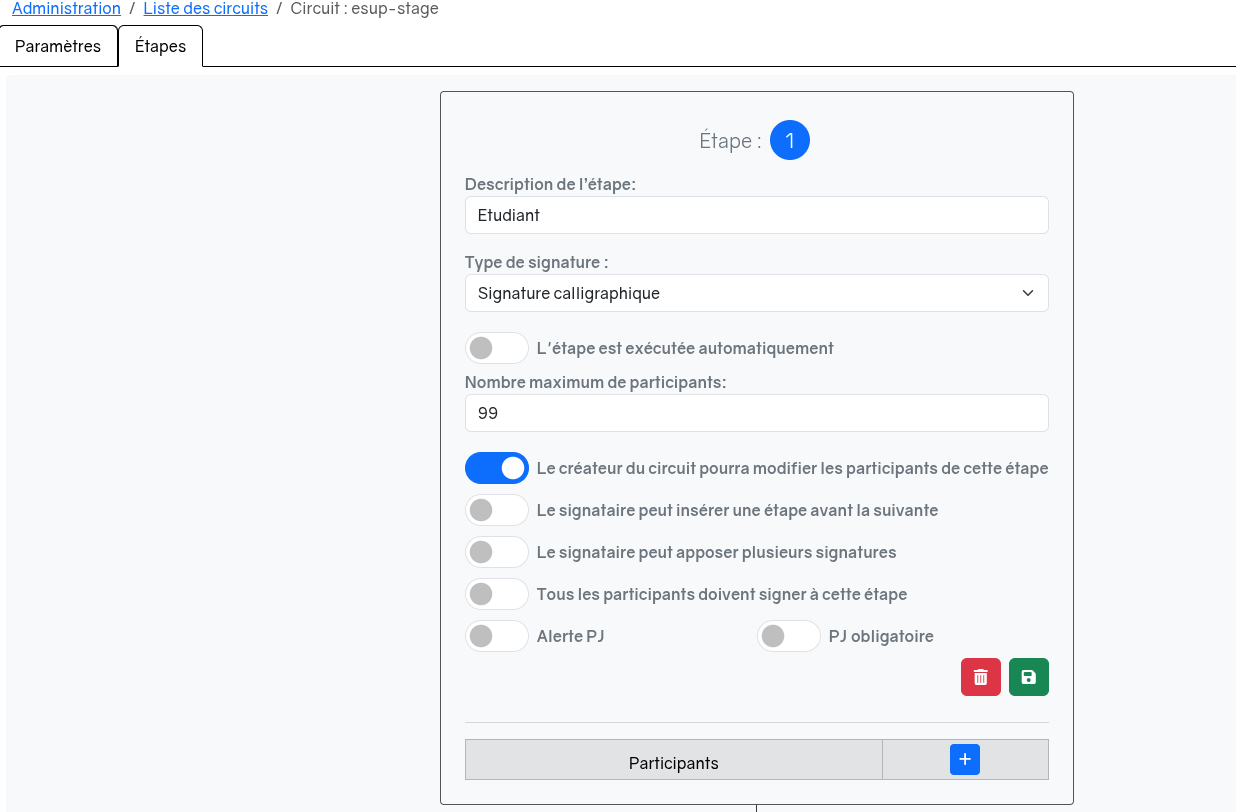Enable multiple signatures per signer switch

point(496,552)
